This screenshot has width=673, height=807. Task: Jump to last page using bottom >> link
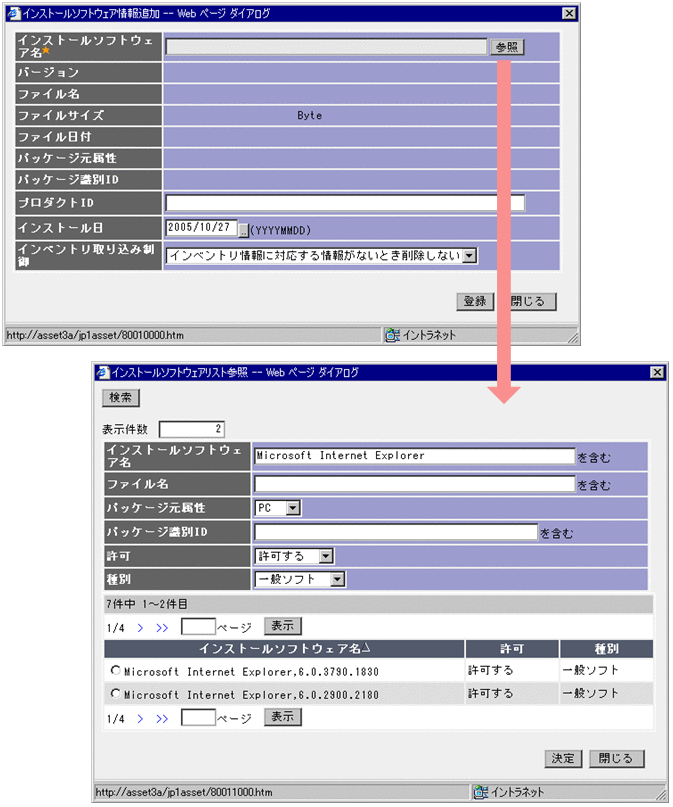(162, 718)
